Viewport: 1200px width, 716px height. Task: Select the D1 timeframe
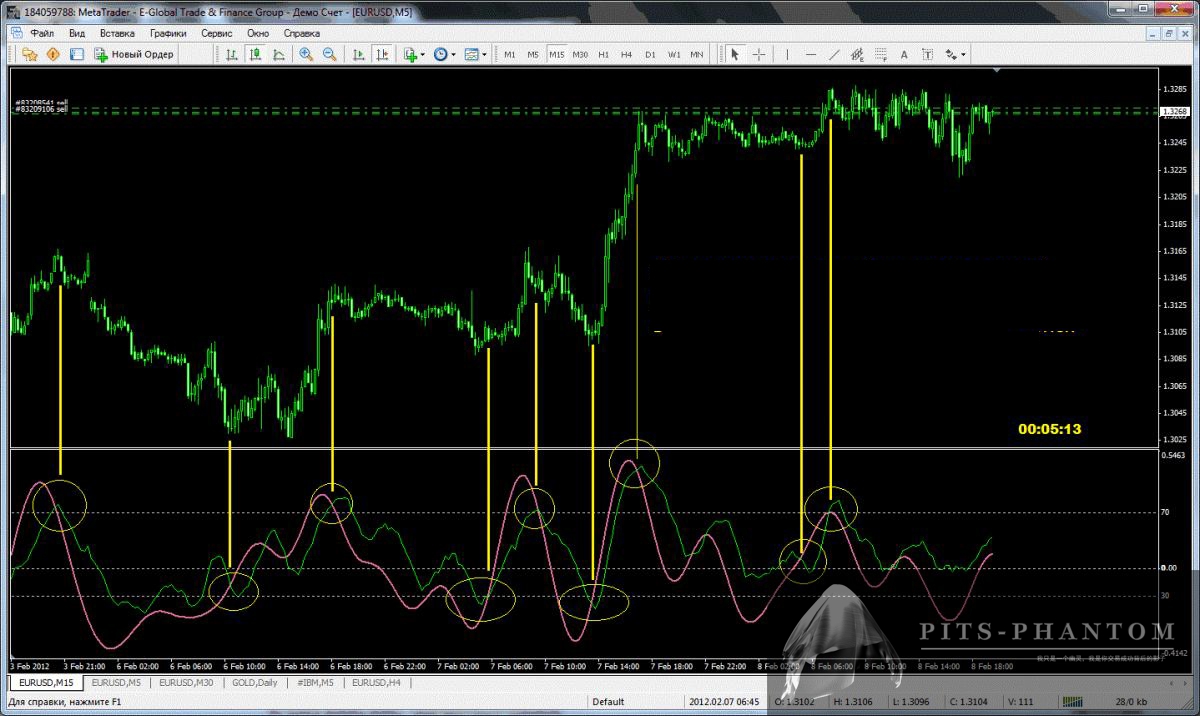point(650,54)
